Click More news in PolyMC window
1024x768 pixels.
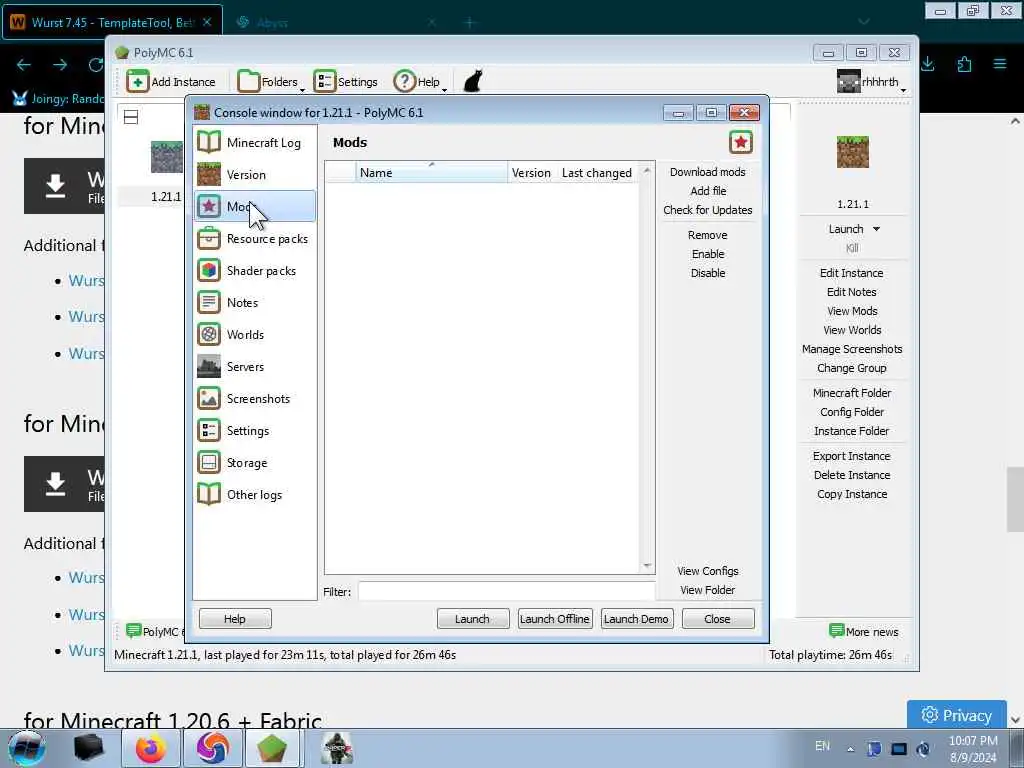tap(863, 632)
